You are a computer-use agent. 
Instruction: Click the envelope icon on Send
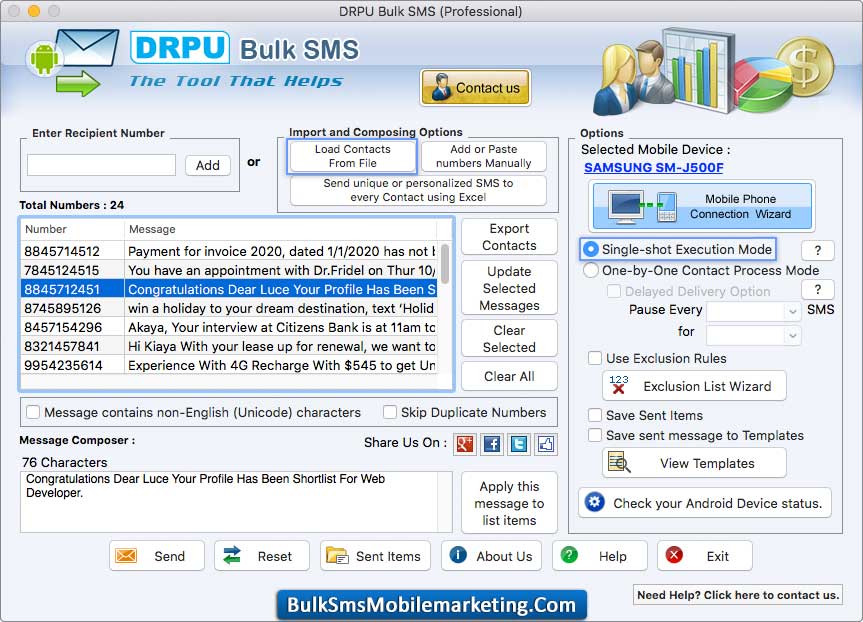[126, 556]
